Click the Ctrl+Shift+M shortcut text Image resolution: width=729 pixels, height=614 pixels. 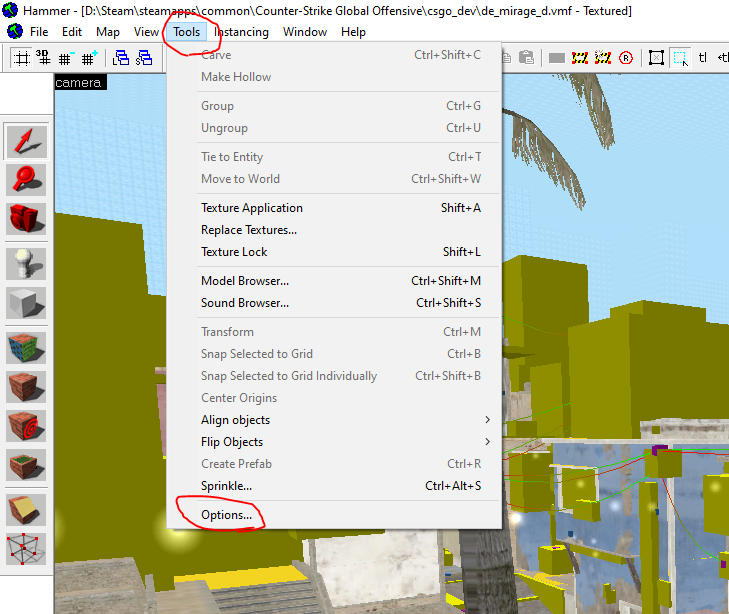(446, 281)
